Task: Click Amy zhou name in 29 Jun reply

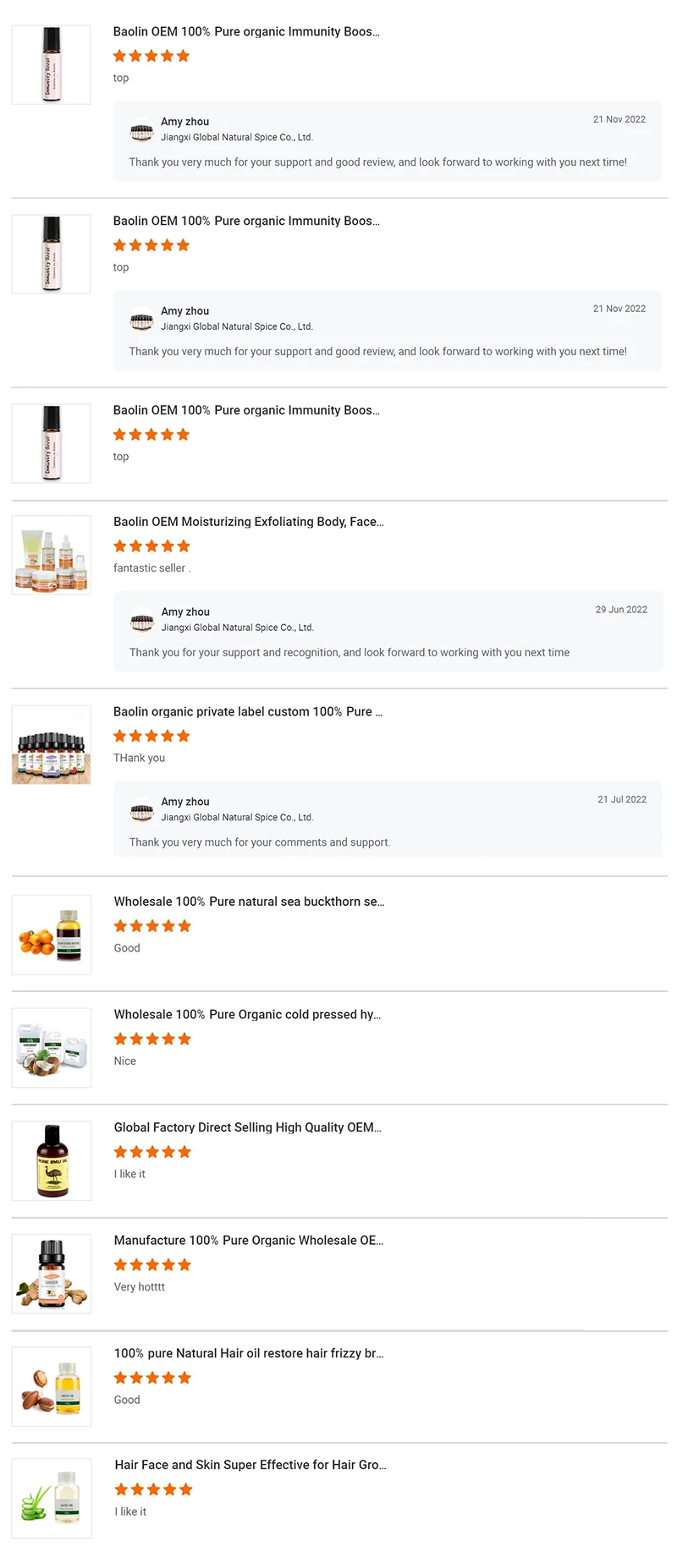Action: click(185, 611)
